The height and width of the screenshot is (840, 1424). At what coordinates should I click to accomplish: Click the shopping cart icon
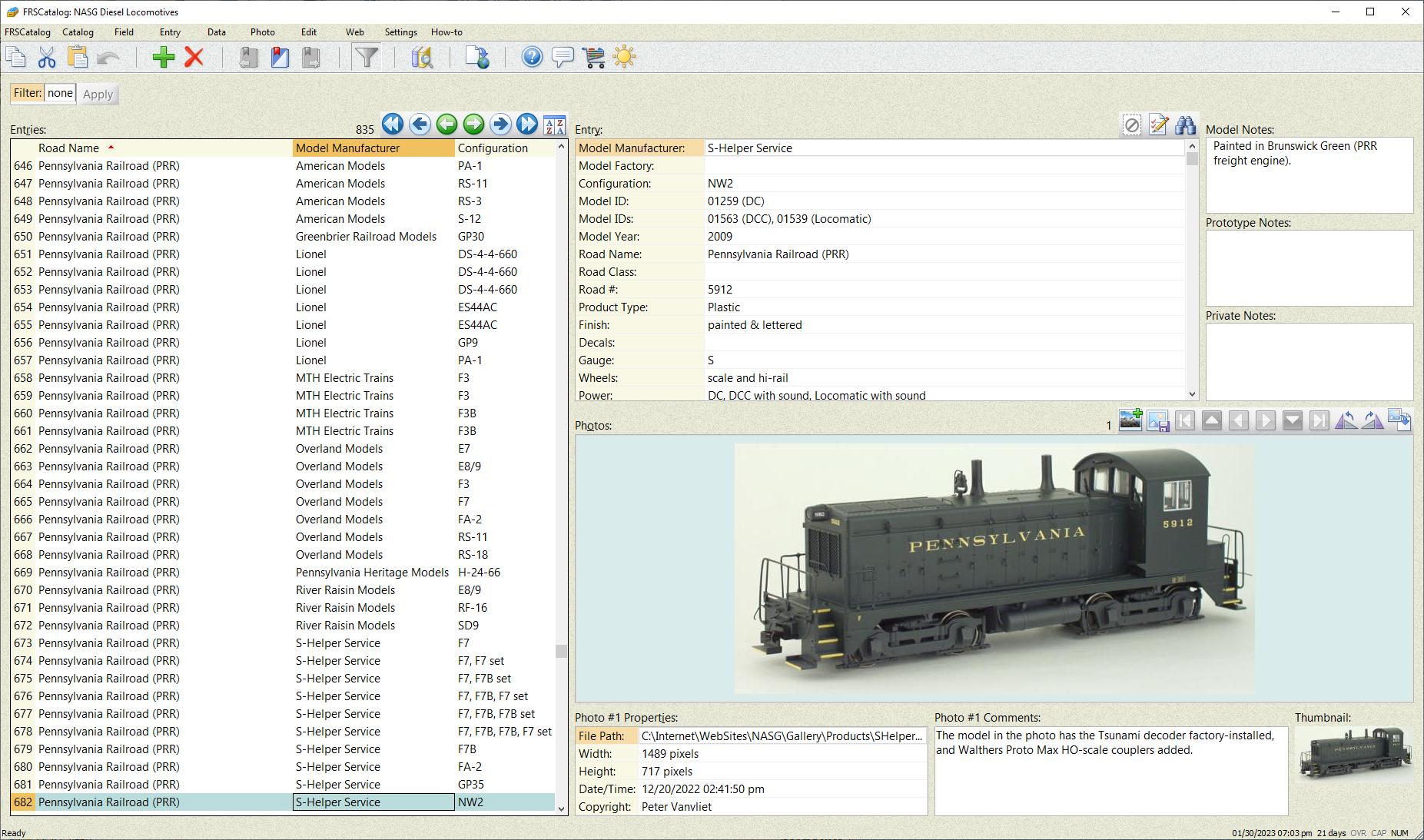594,57
